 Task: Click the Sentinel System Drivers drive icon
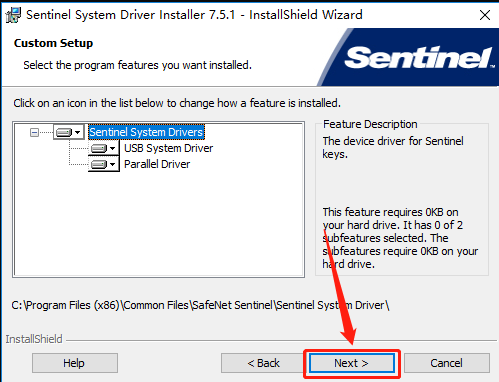click(64, 132)
